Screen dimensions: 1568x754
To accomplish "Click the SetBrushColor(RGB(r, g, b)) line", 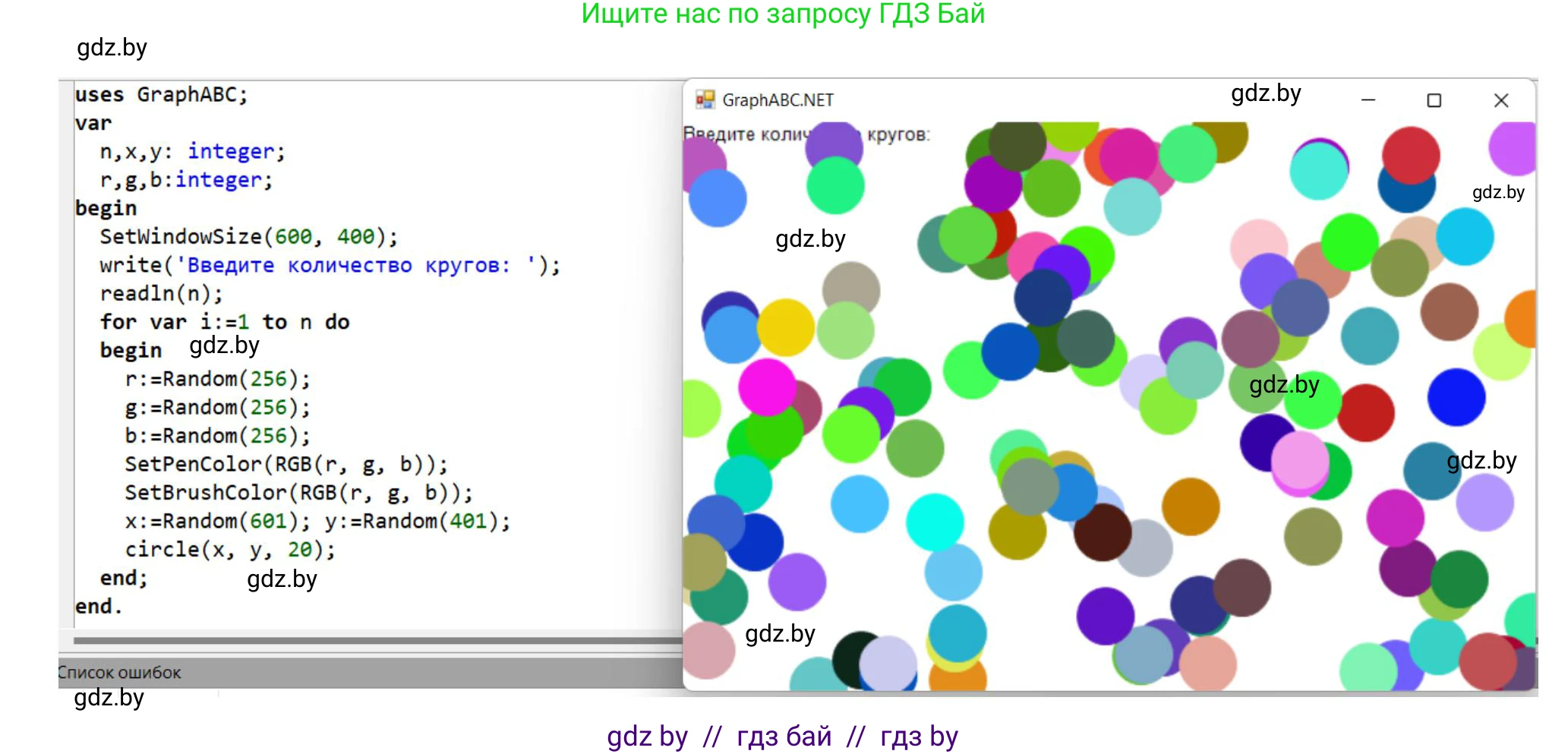I will coord(298,493).
